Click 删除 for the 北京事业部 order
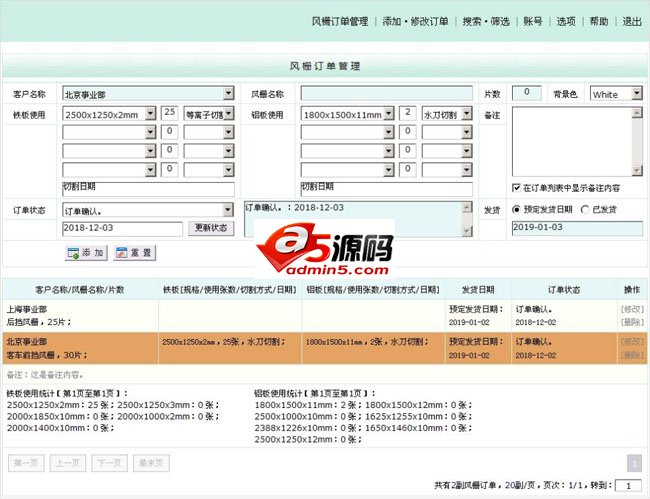Viewport: 650px width, 499px height. click(x=632, y=355)
